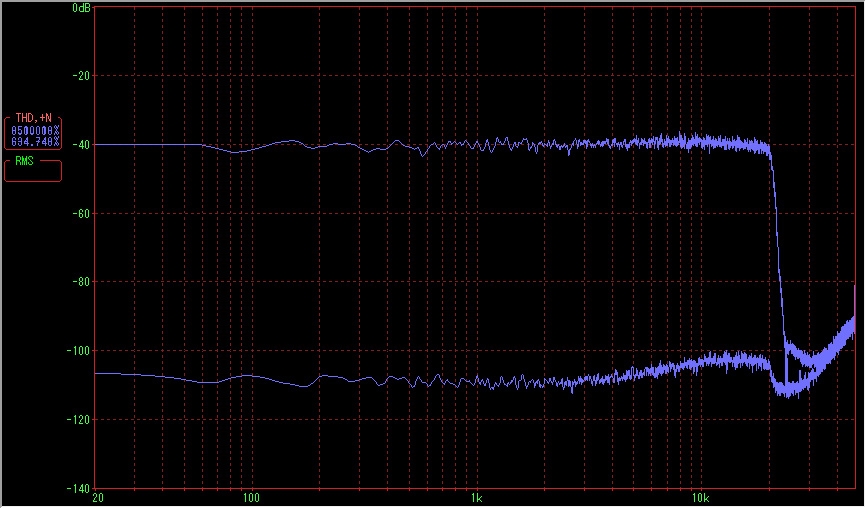Click the lower THD+N percentage value
The width and height of the screenshot is (866, 508).
pyautogui.click(x=35, y=142)
